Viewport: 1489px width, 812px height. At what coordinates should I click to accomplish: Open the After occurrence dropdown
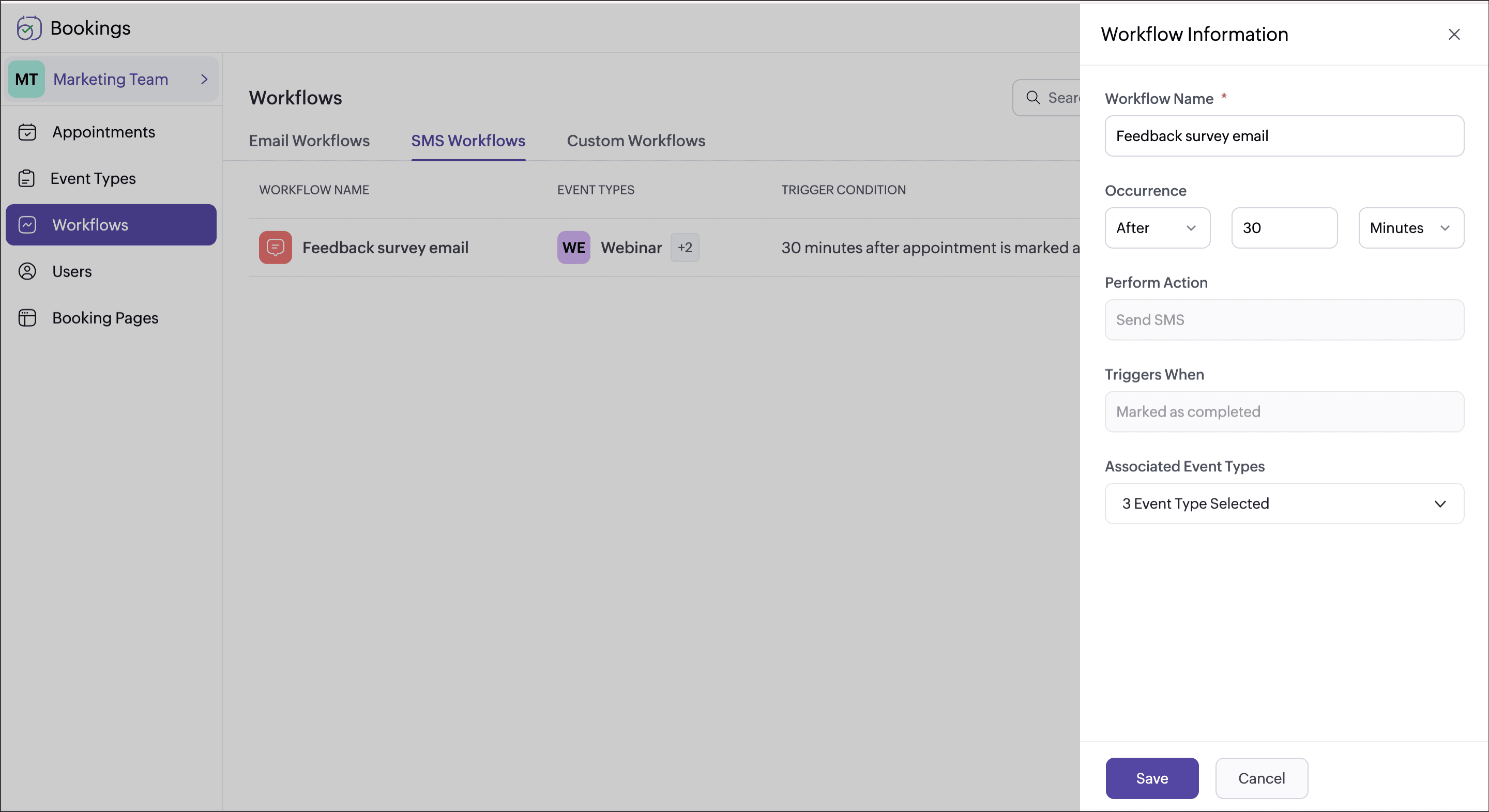point(1157,228)
